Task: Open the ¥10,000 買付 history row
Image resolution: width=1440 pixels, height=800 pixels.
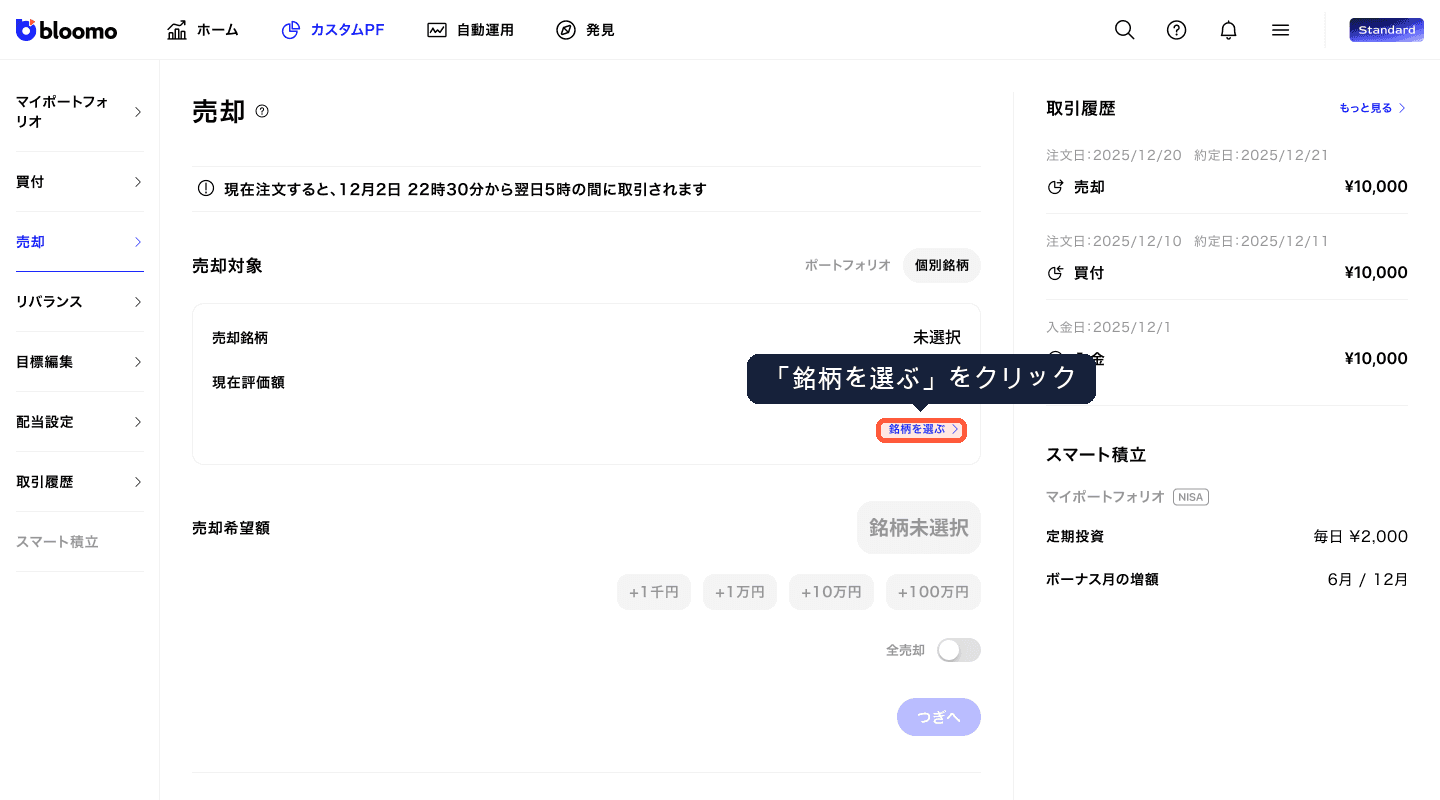Action: click(x=1227, y=273)
